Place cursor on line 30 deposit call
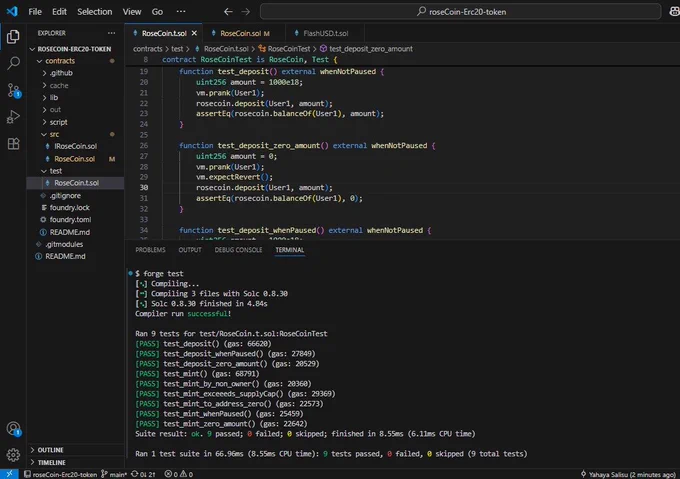The height and width of the screenshot is (479, 680). tap(264, 188)
